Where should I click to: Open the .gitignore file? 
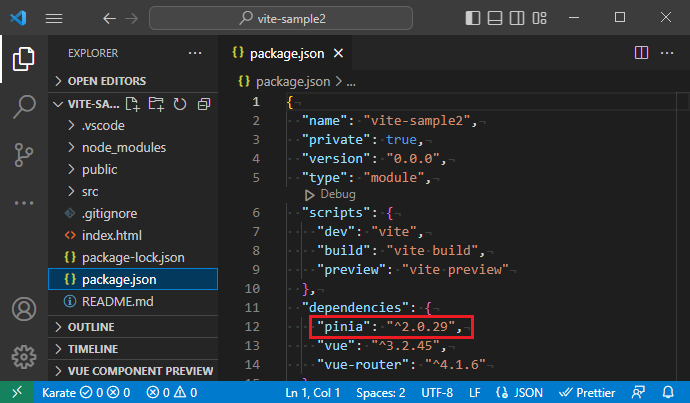pos(133,213)
